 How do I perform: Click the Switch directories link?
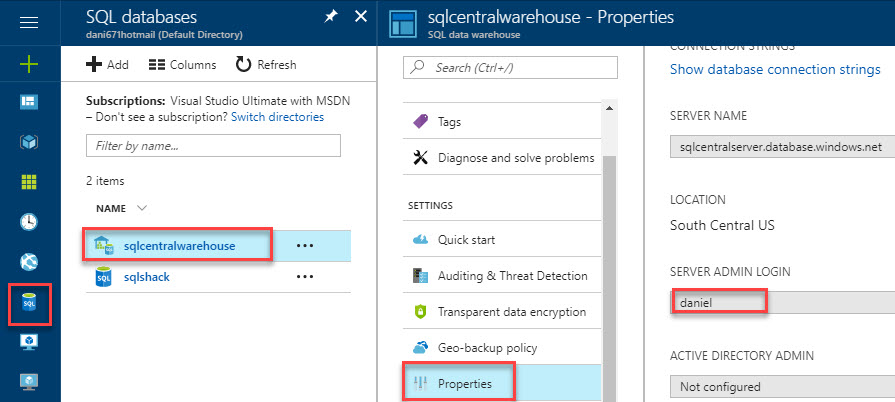coord(277,117)
